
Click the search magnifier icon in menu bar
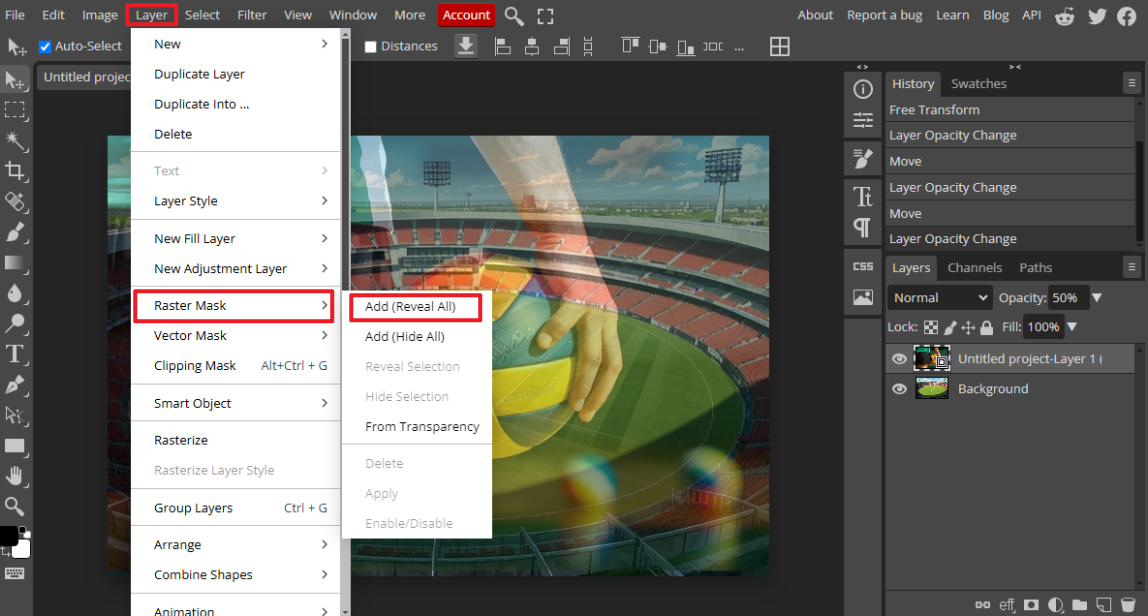514,15
